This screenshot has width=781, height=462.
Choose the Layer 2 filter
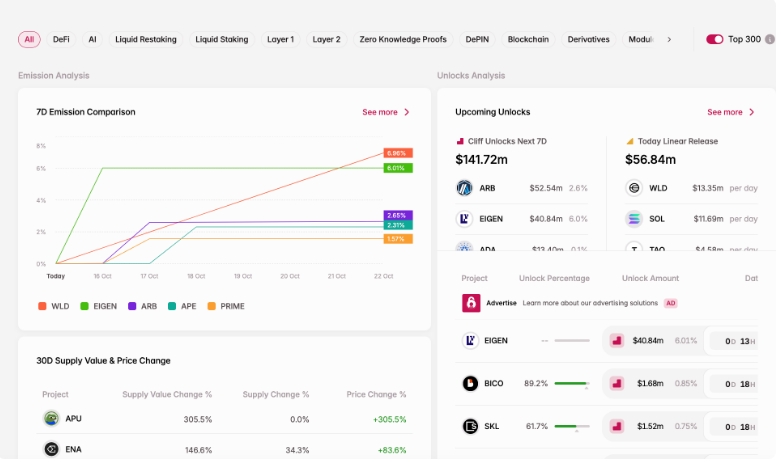click(326, 39)
